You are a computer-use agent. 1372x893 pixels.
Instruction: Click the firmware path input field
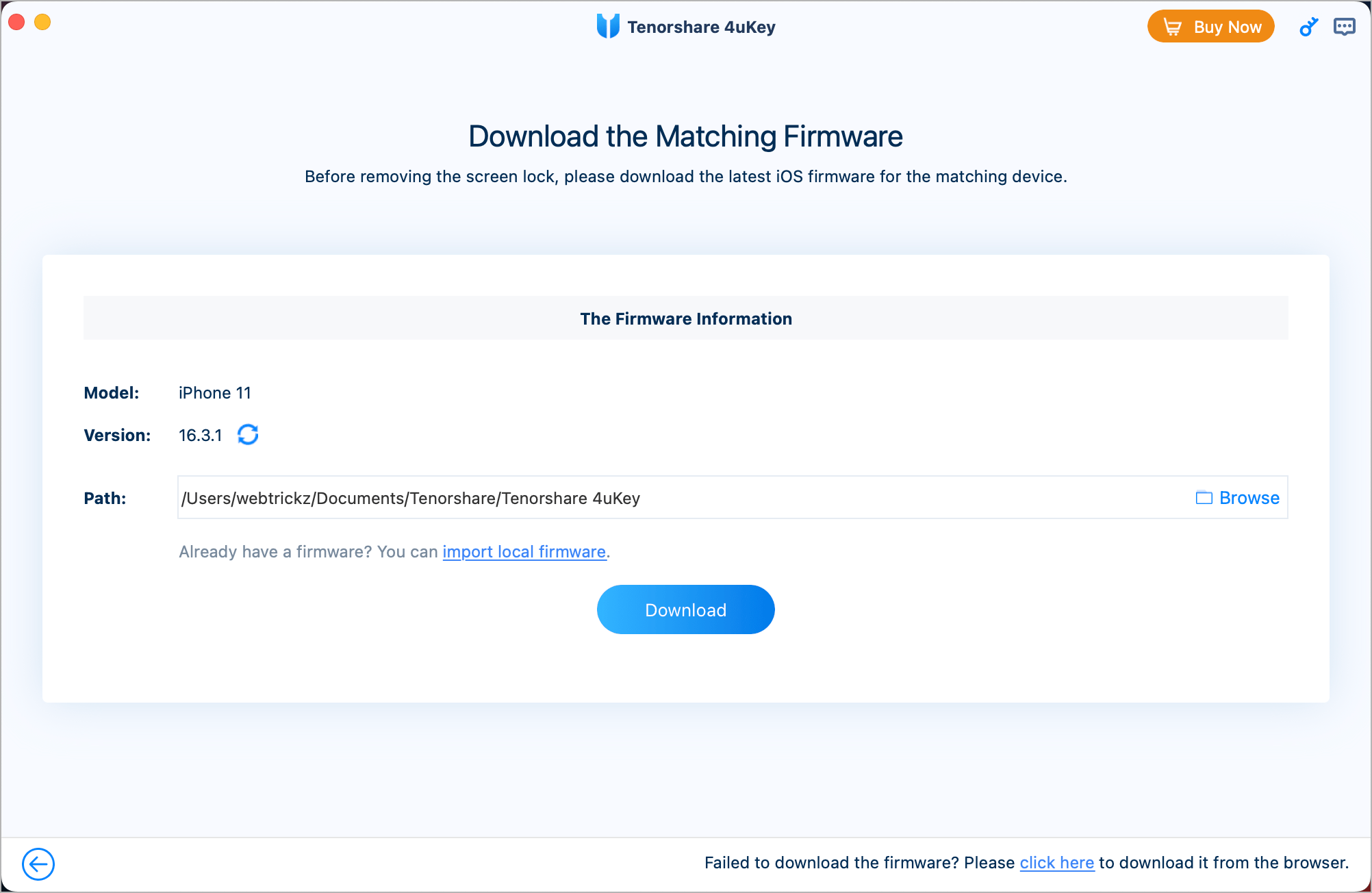coord(733,497)
